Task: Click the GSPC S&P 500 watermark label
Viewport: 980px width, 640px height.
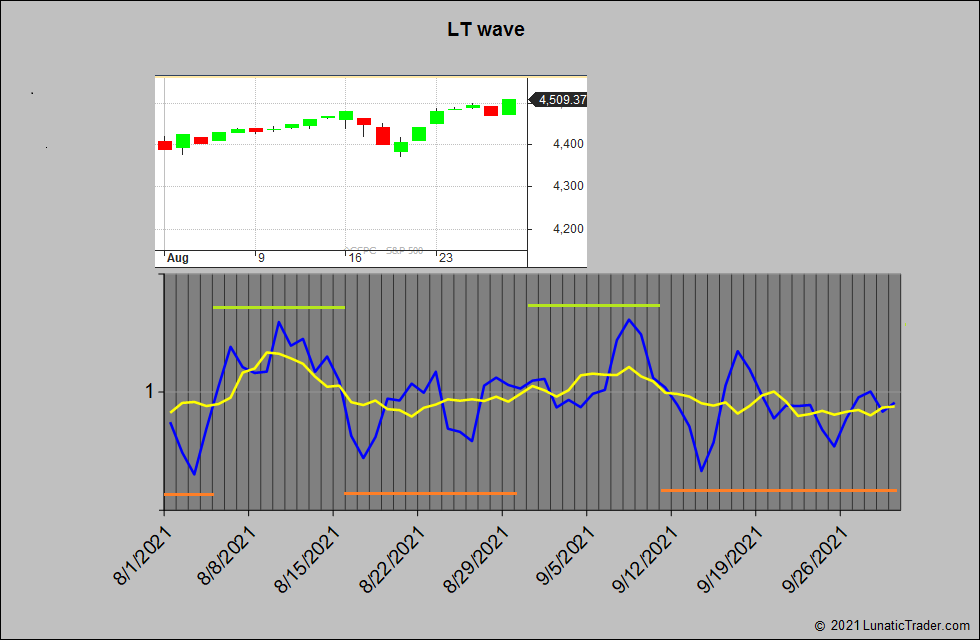Action: click(384, 249)
